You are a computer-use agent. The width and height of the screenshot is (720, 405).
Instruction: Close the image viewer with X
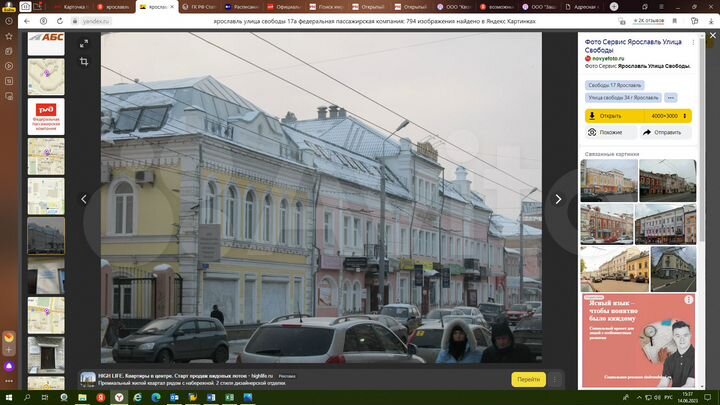712,35
